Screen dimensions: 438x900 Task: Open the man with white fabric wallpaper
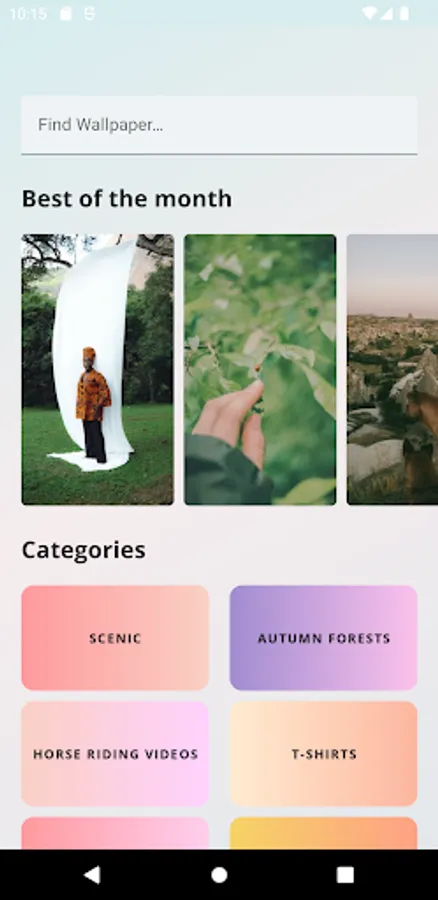click(98, 370)
